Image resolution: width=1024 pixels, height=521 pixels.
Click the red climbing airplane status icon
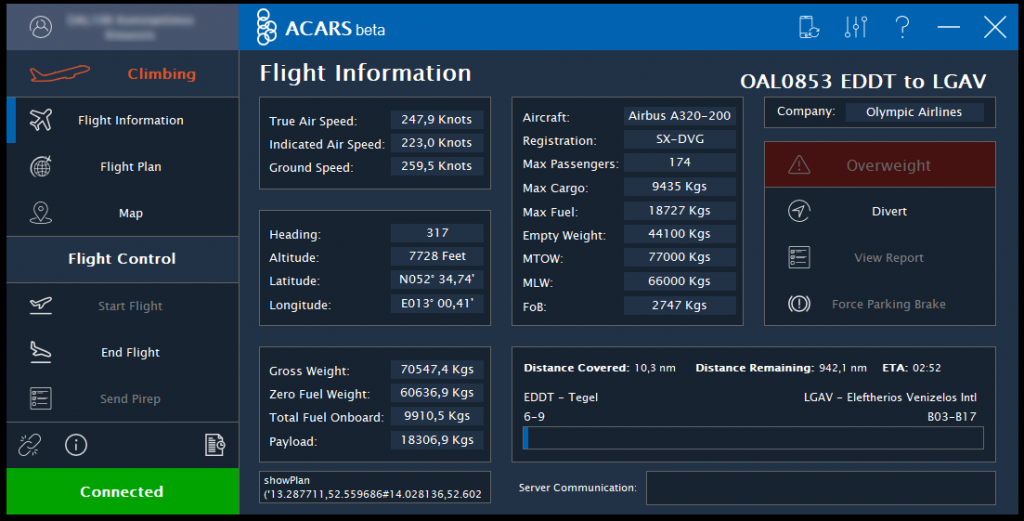(59, 73)
